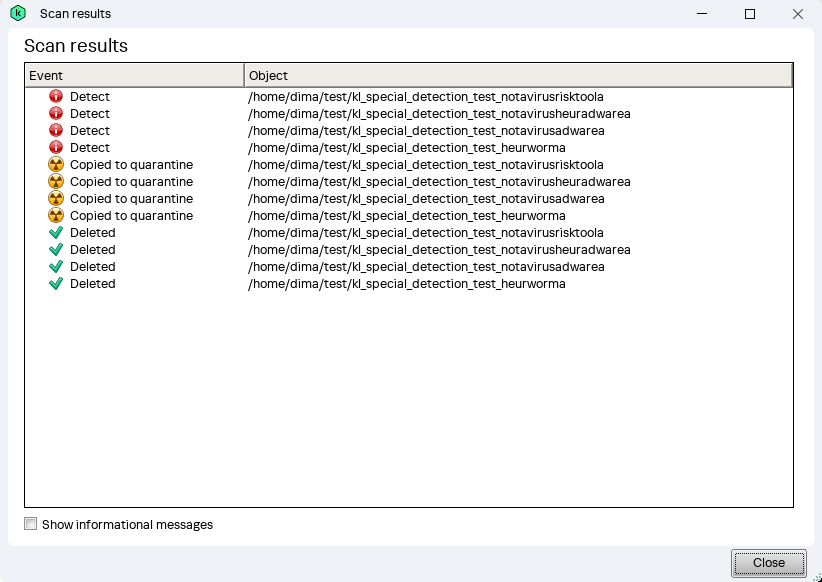The height and width of the screenshot is (582, 822).
Task: Click red Detect icon for notavirusadwarea row
Action: pos(56,131)
